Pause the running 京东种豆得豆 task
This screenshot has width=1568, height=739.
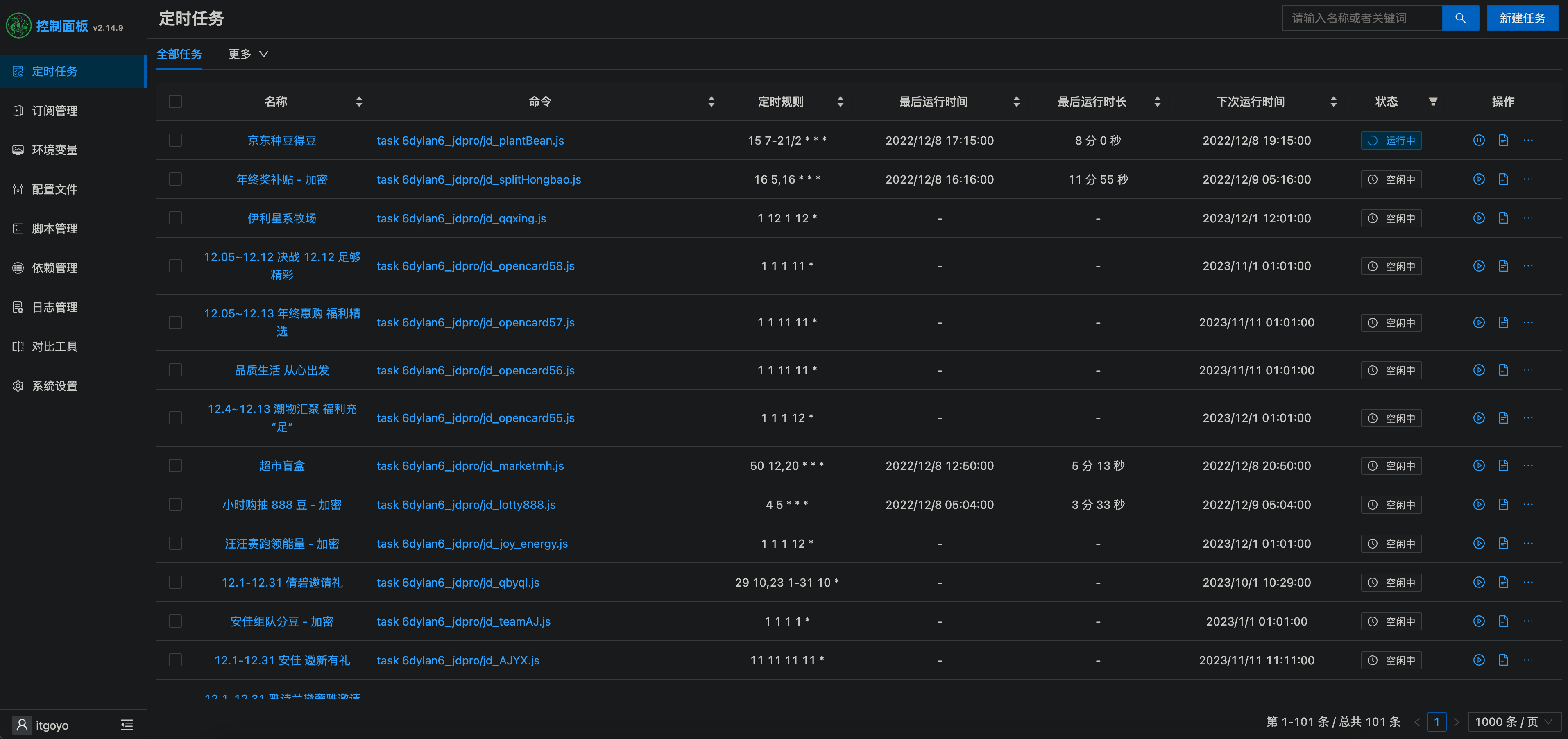coord(1479,141)
